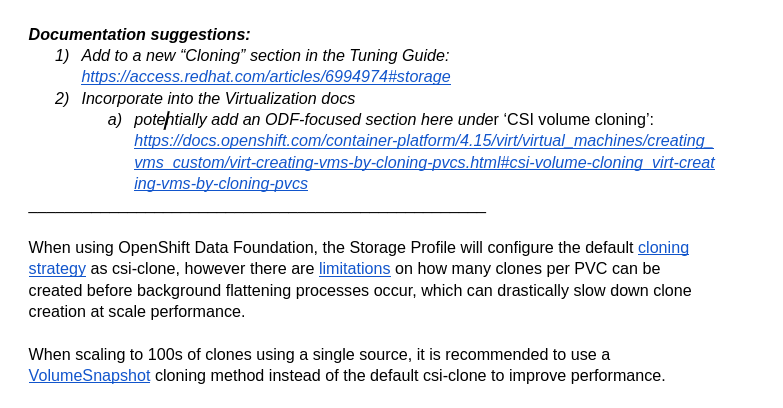Click the horizontal separator line
Screen dimensions: 783x408
click(257, 211)
